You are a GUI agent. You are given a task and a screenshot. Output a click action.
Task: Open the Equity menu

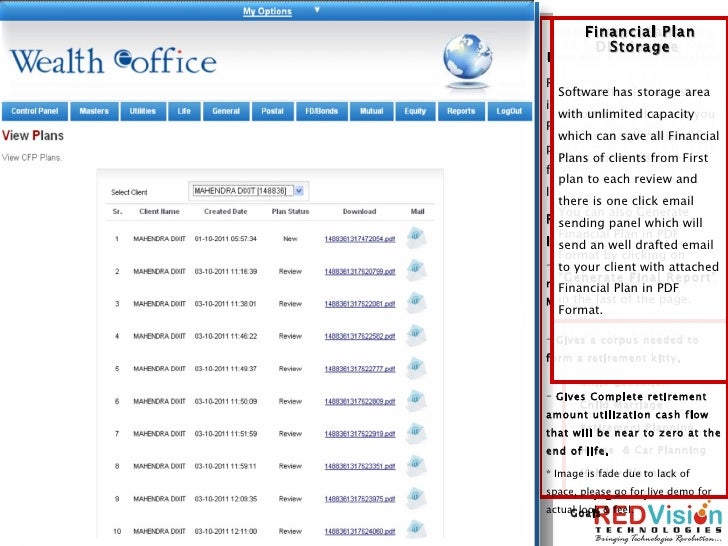(415, 111)
